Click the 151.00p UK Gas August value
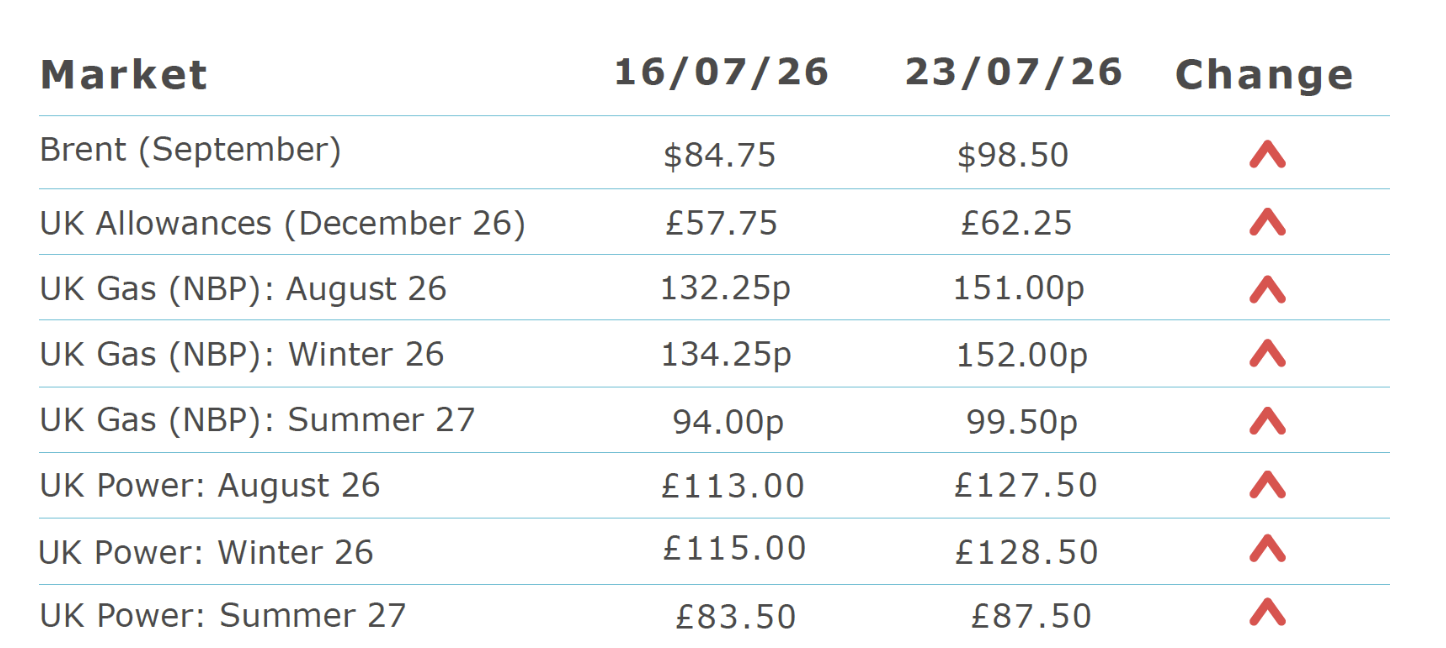The width and height of the screenshot is (1446, 648). 1019,289
